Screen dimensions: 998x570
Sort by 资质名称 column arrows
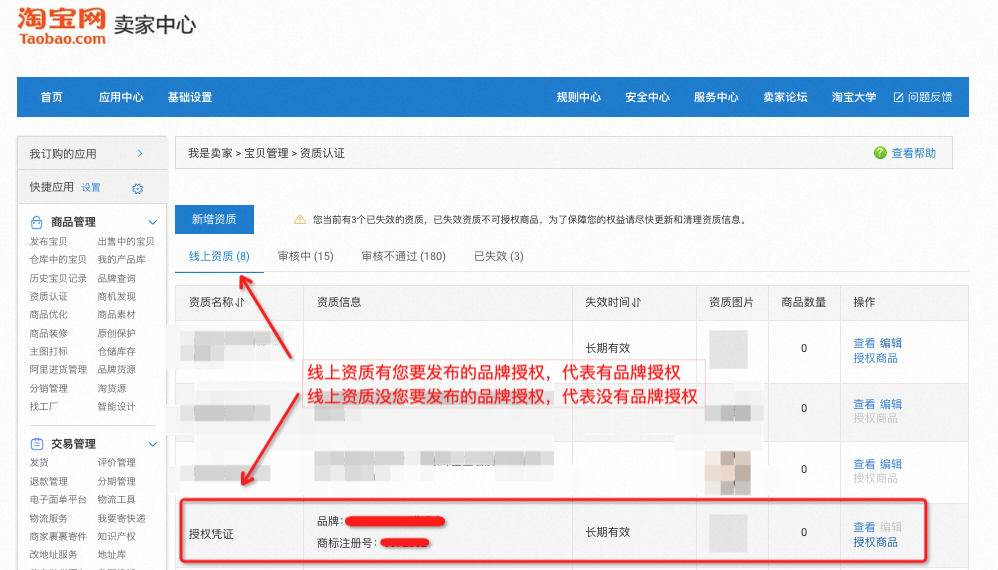point(240,302)
